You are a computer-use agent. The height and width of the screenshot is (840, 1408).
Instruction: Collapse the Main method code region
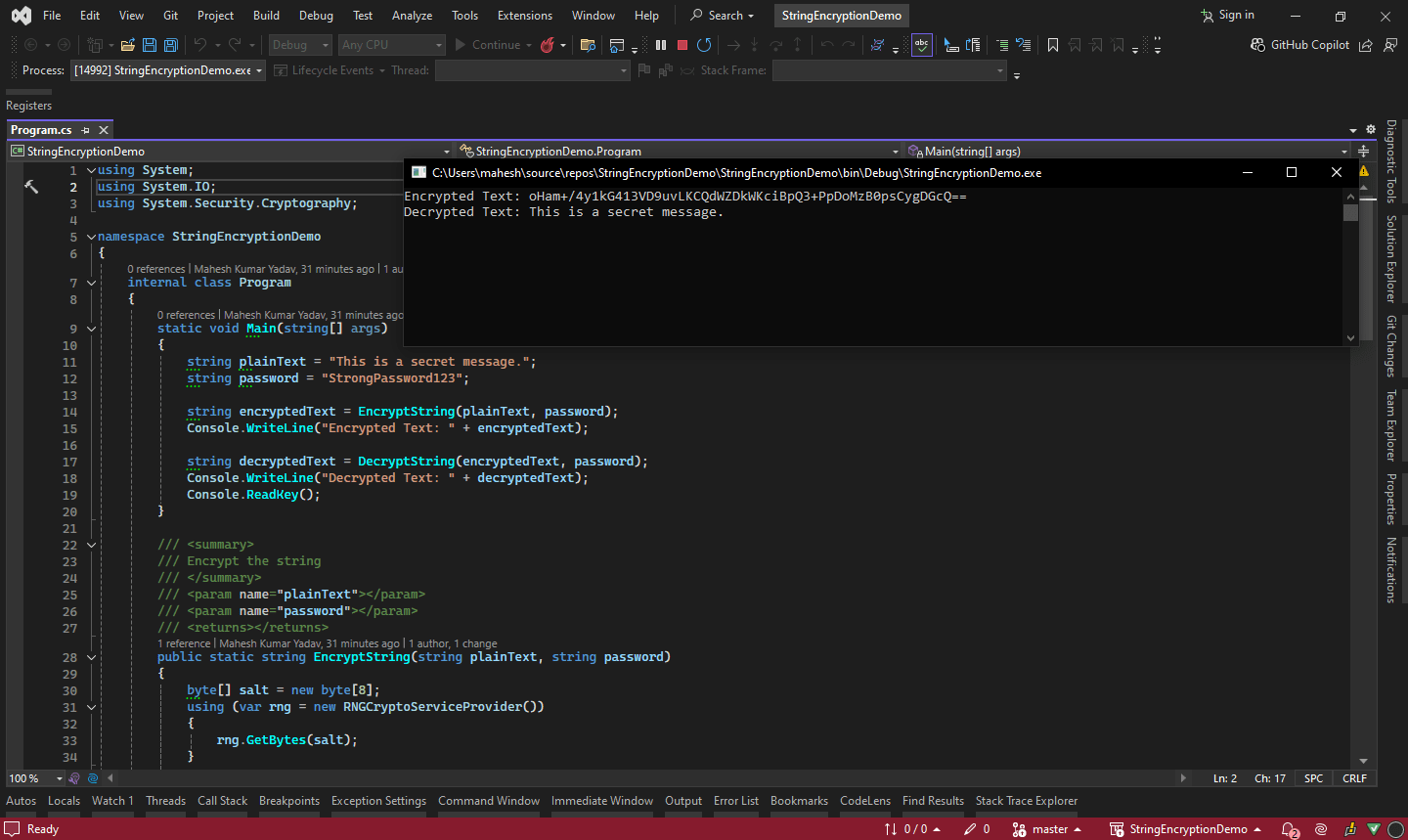91,329
